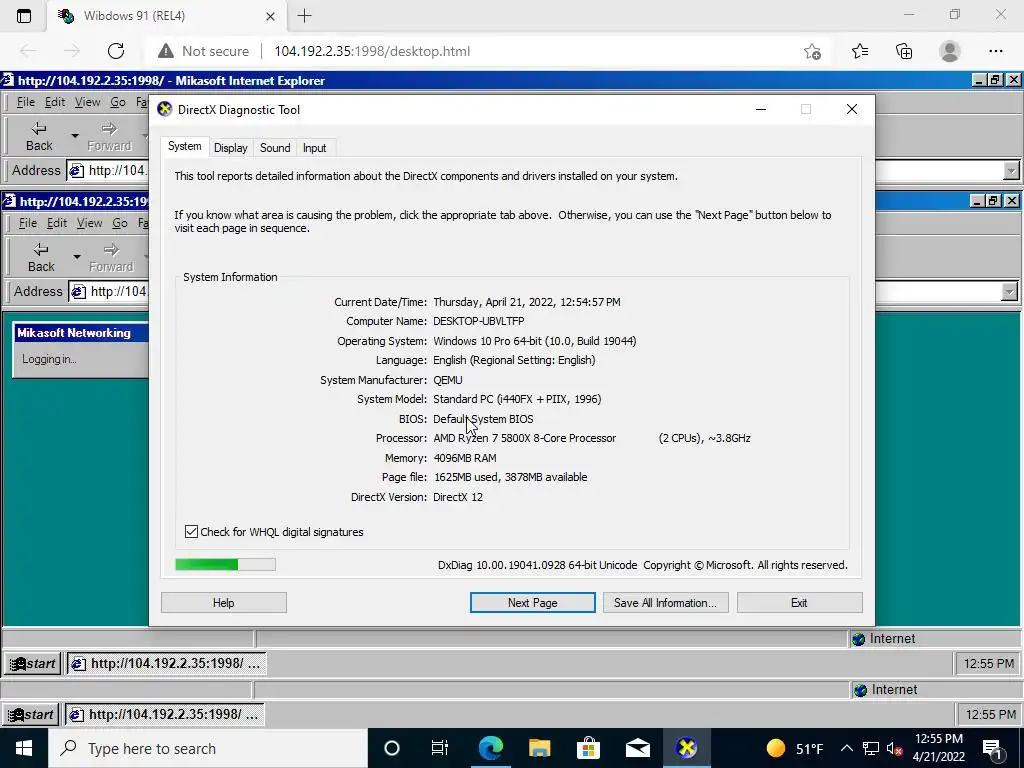Open the Sound tab in DxDiag
This screenshot has width=1024, height=768.
tap(275, 148)
